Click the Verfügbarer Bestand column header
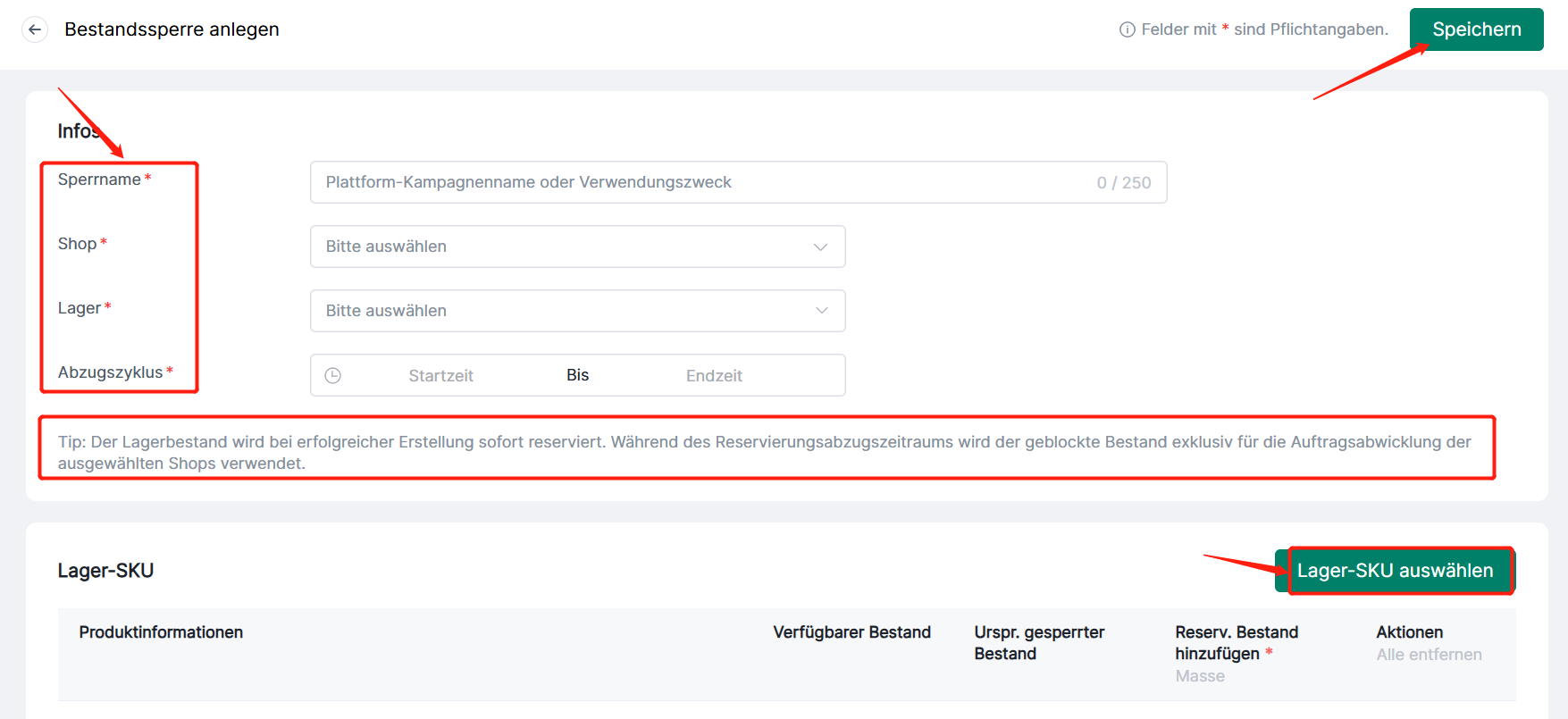 851,632
